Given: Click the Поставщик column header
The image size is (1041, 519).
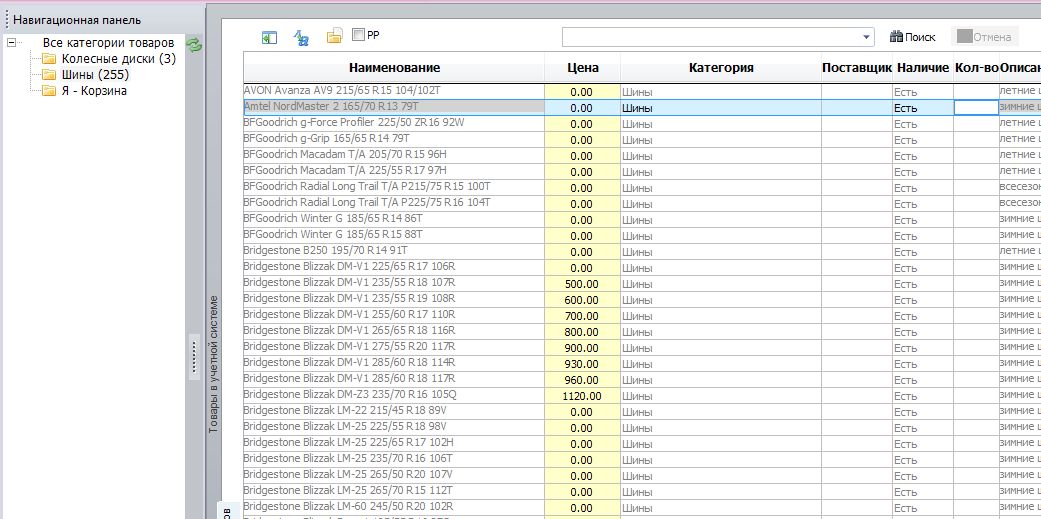Looking at the screenshot, I should click(856, 68).
